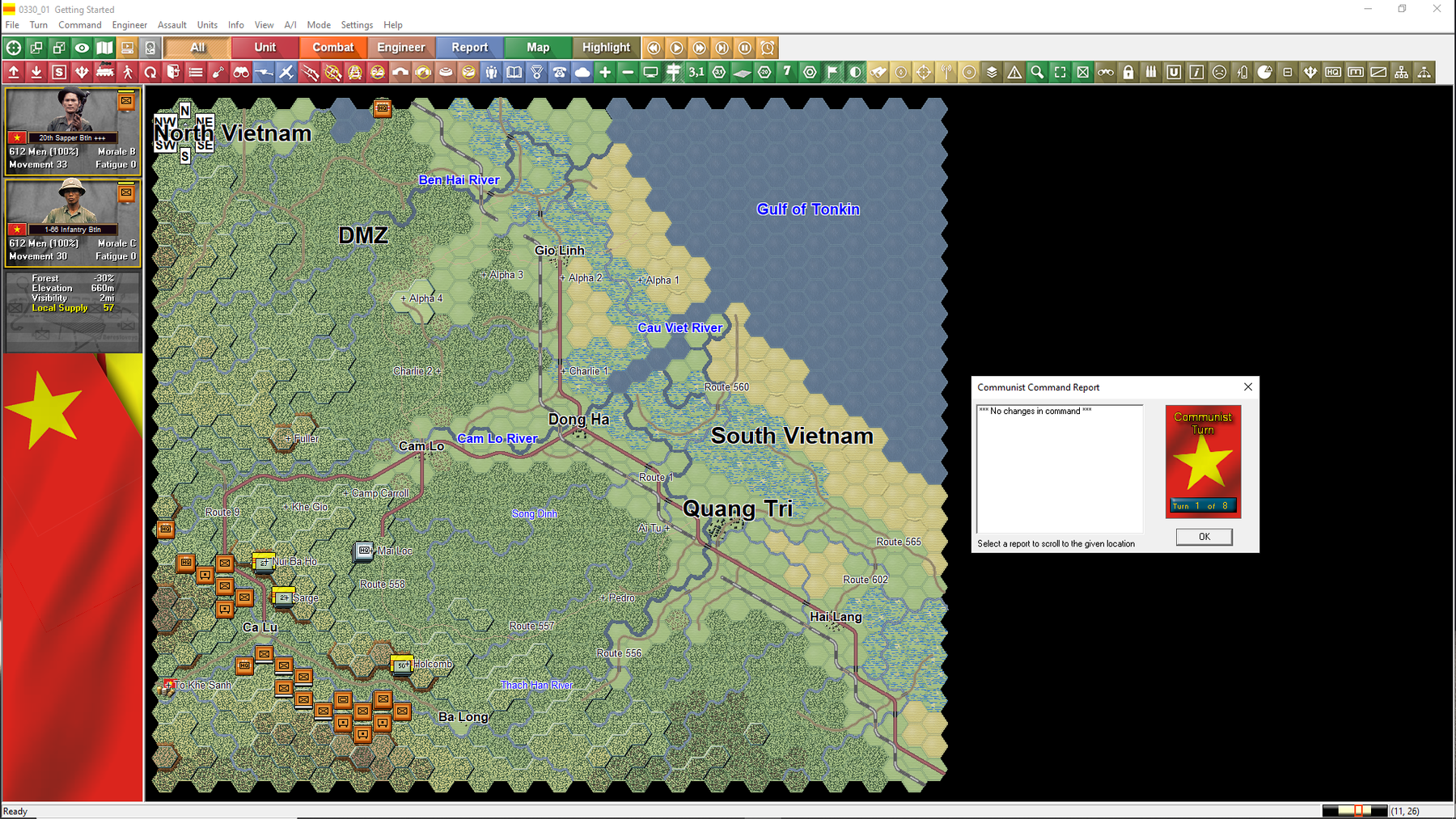Click the eye visibility icon in top toolbar
This screenshot has height=819, width=1456.
tap(82, 48)
